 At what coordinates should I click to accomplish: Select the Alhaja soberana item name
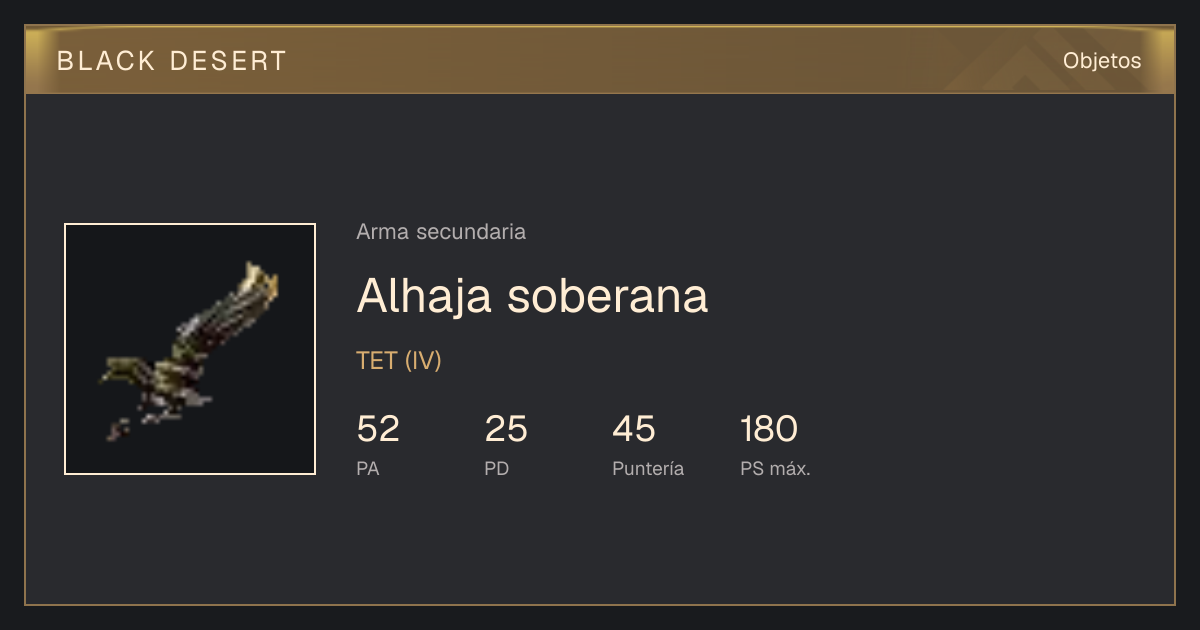pyautogui.click(x=532, y=295)
